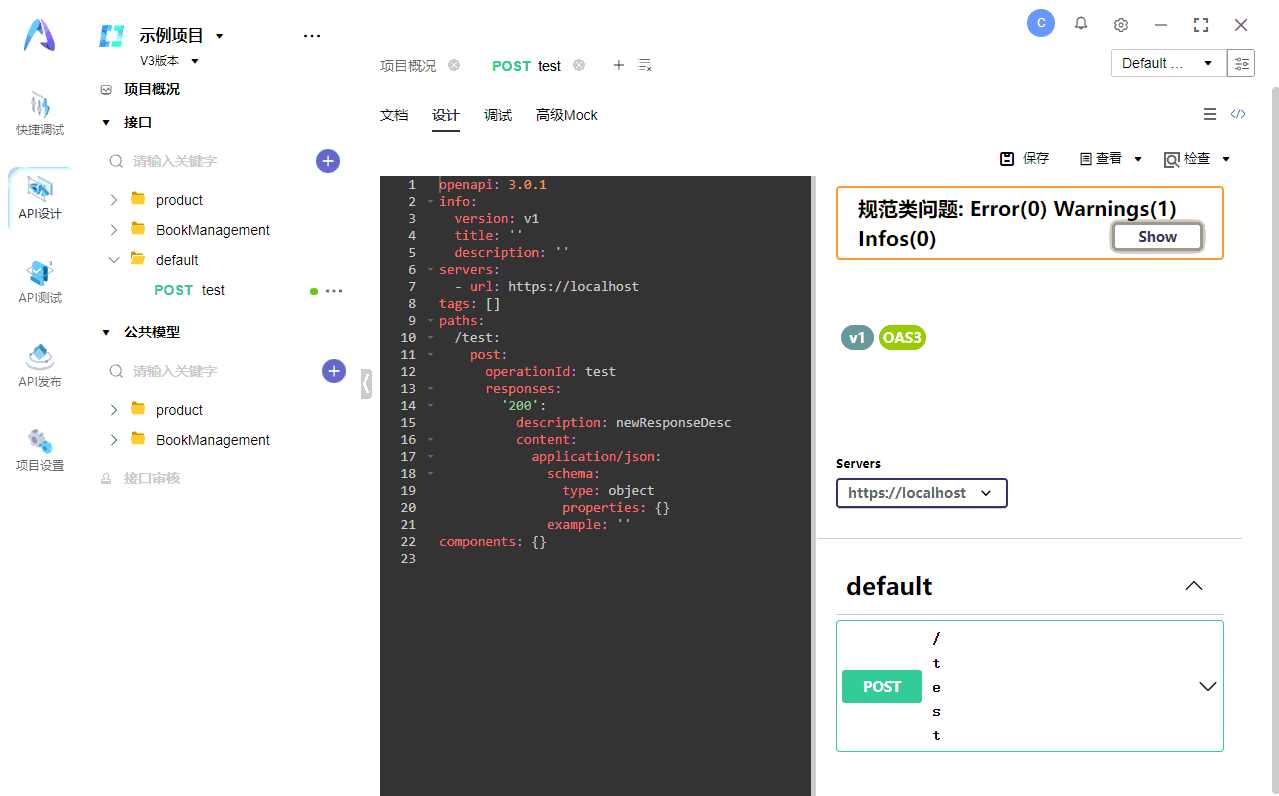Open the project more options ellipsis
Screen dimensions: 1279x796
tap(312, 36)
